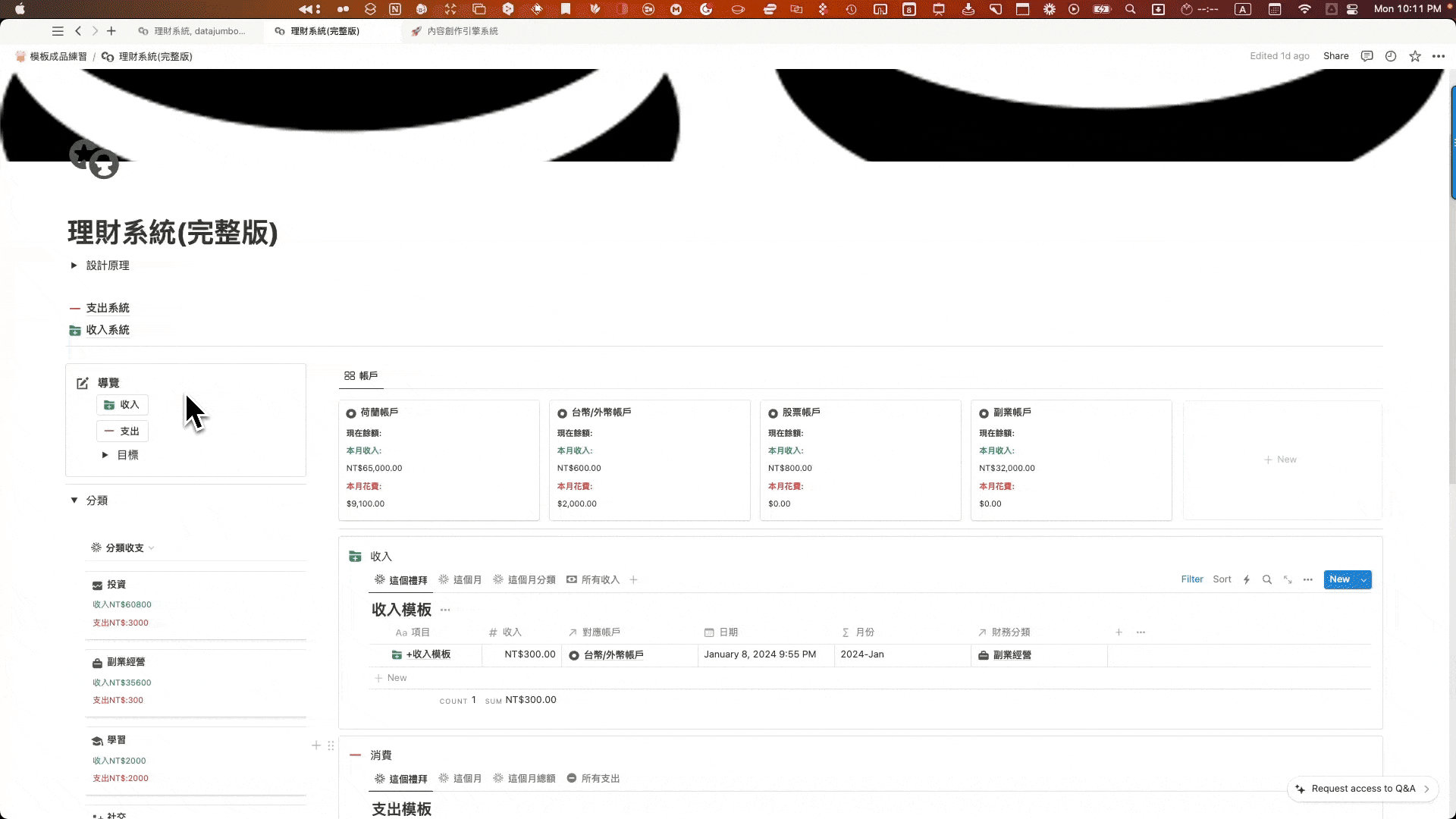
Task: Click the Share button
Action: tap(1335, 56)
